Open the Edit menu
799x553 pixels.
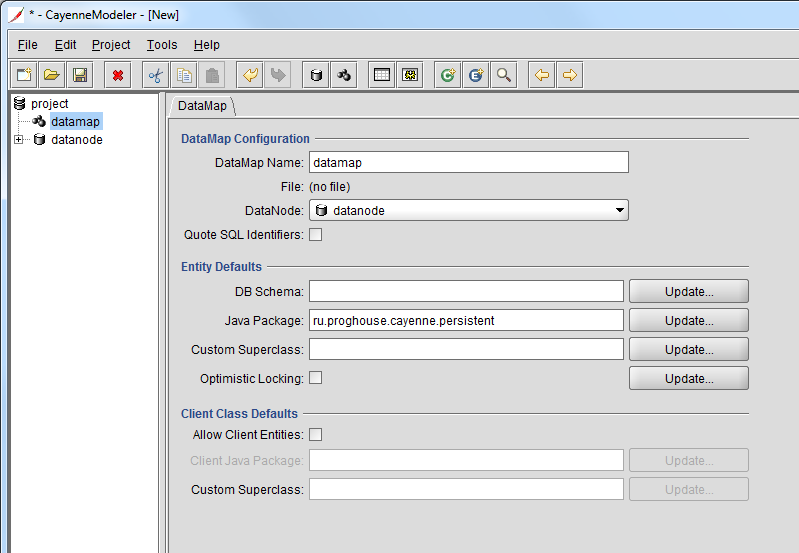click(x=65, y=45)
